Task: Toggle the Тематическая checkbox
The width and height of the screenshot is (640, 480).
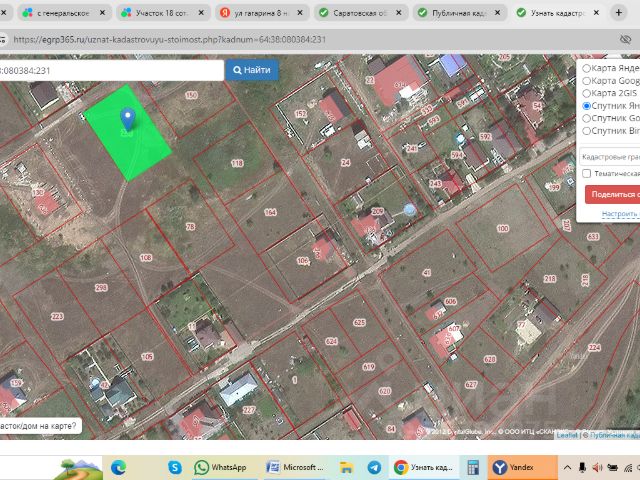Action: coord(587,173)
